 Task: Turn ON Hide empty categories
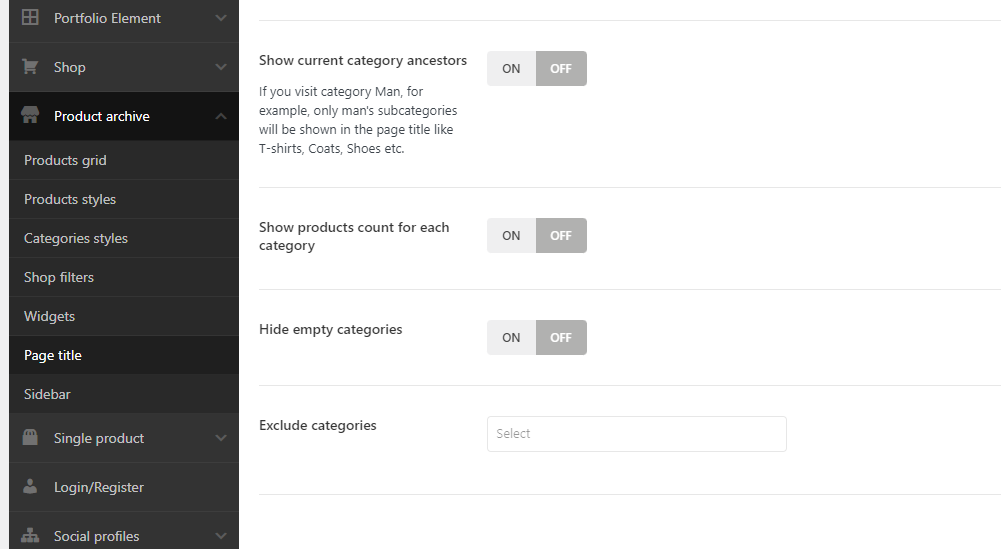point(511,338)
